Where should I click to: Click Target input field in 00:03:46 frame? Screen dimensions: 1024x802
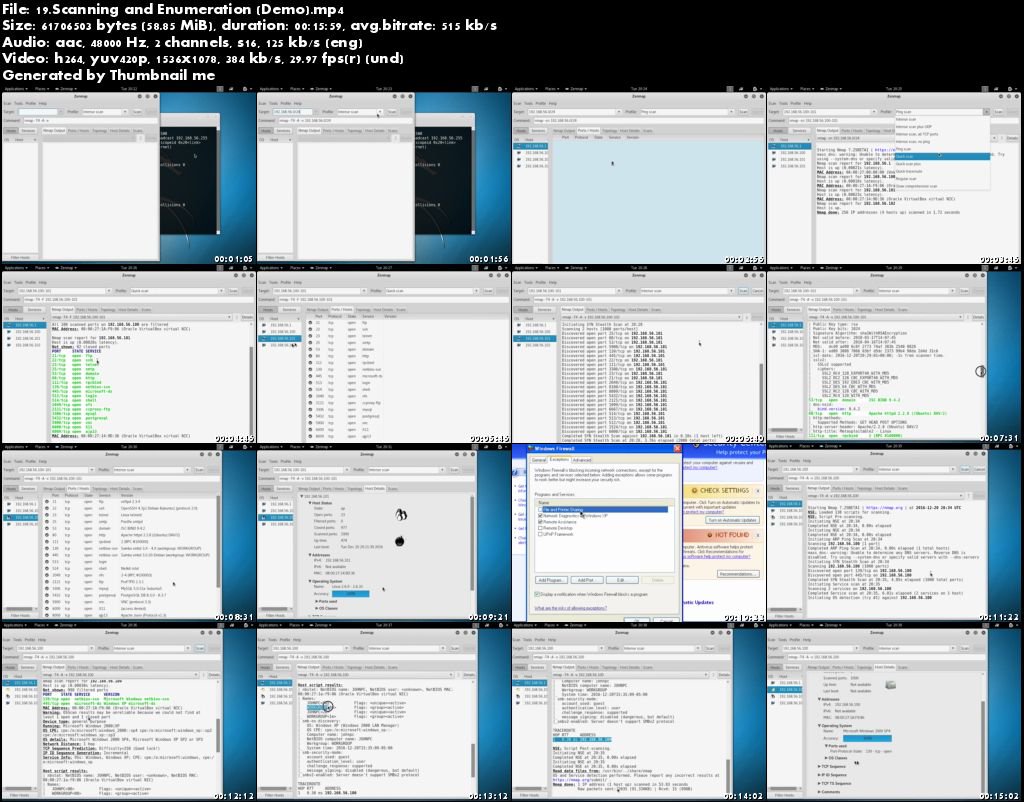pos(825,112)
